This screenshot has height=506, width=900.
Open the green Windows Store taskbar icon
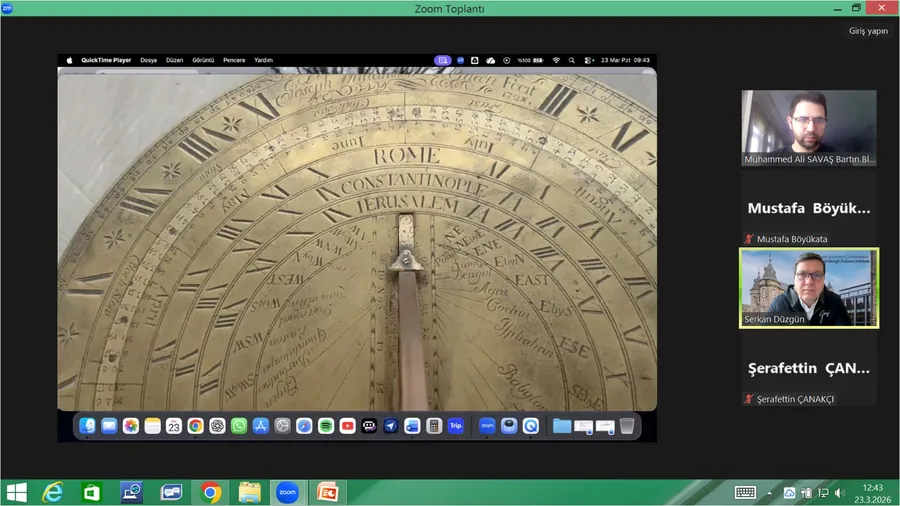(x=92, y=492)
